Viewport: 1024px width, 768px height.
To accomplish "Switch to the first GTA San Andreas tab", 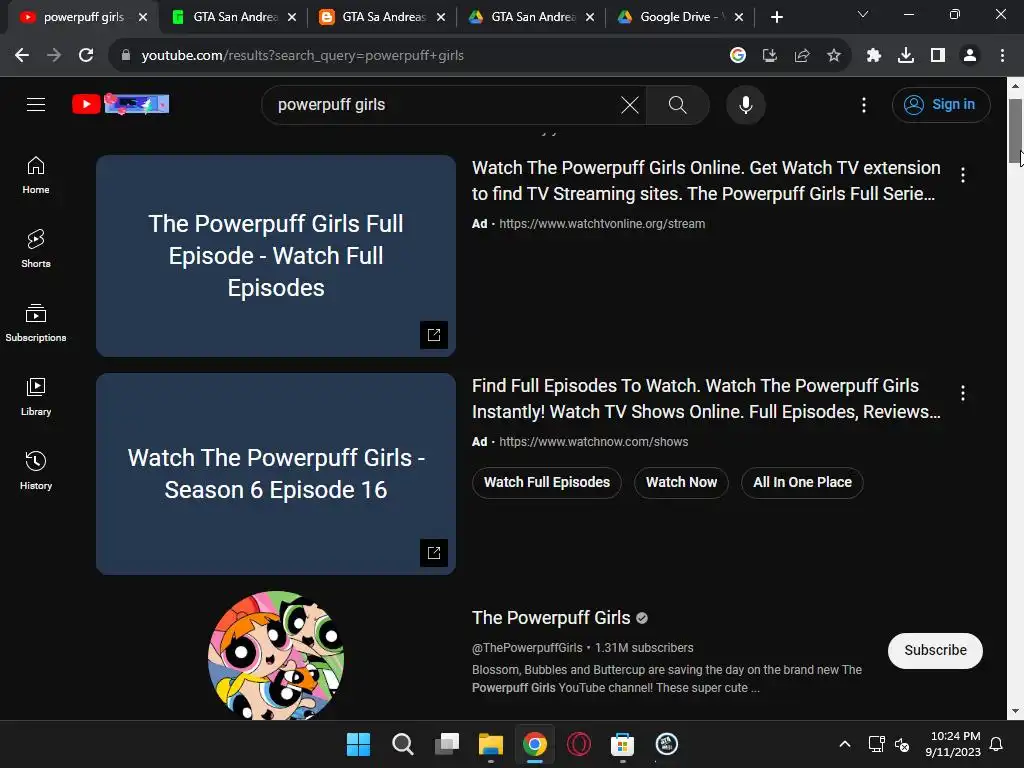I will 232,17.
